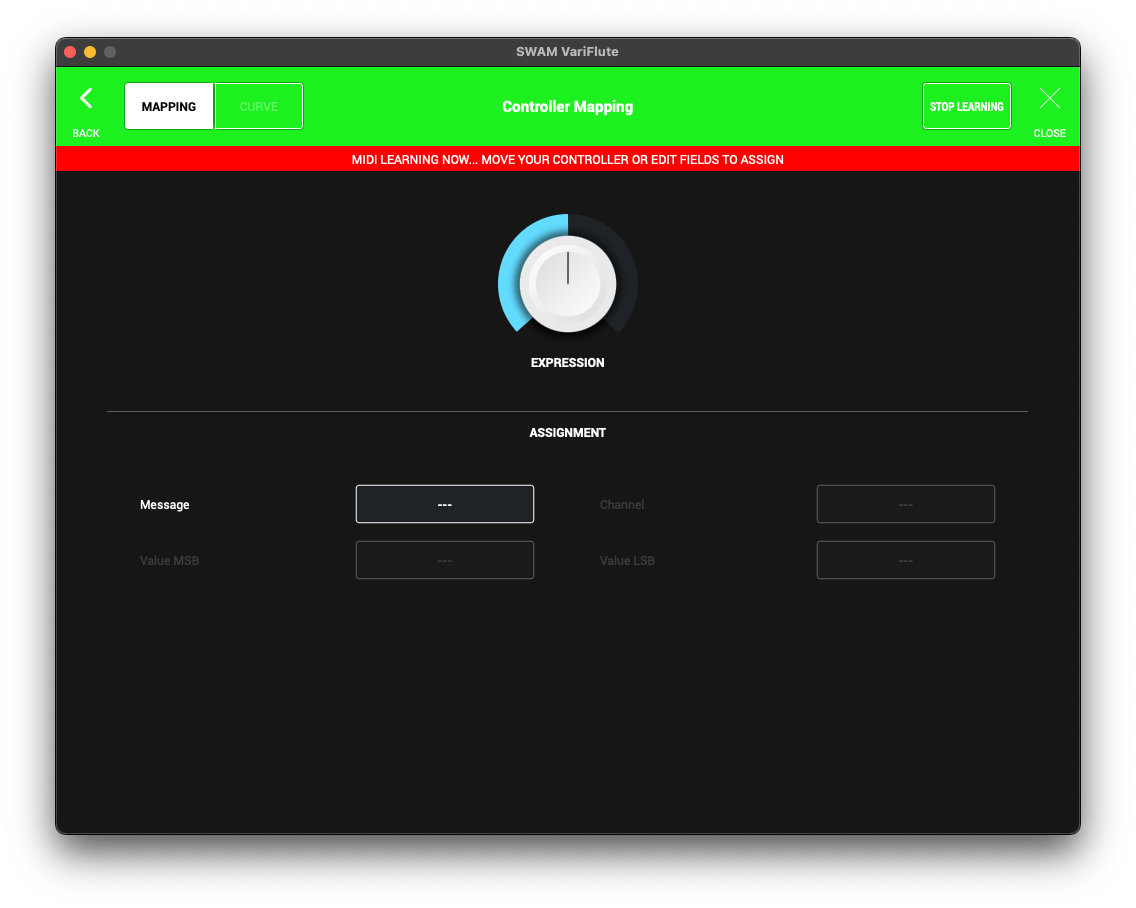Click the X close icon in header
This screenshot has height=908, width=1136.
pos(1049,98)
